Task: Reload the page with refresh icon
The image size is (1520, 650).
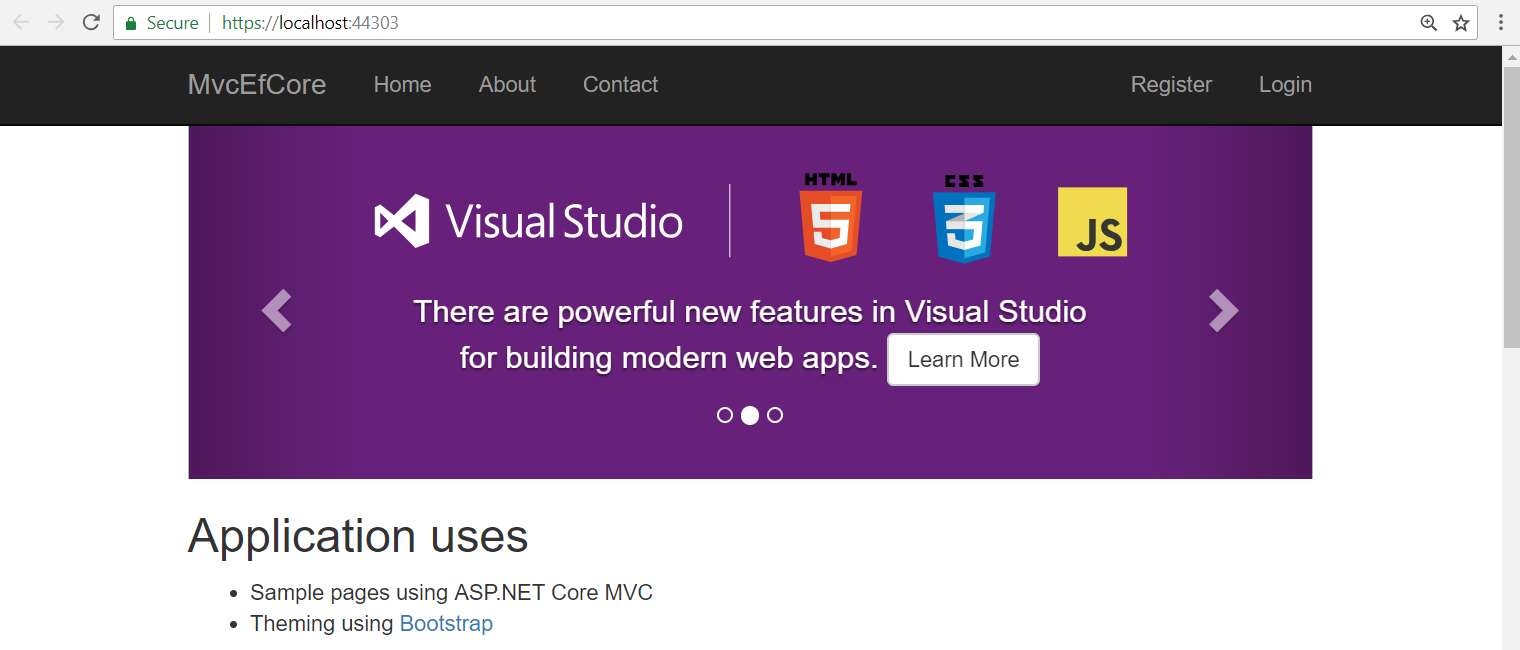Action: click(x=91, y=22)
